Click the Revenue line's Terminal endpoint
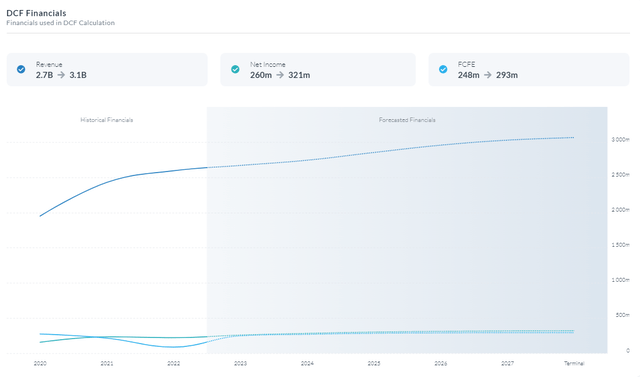The width and height of the screenshot is (640, 377). click(574, 137)
